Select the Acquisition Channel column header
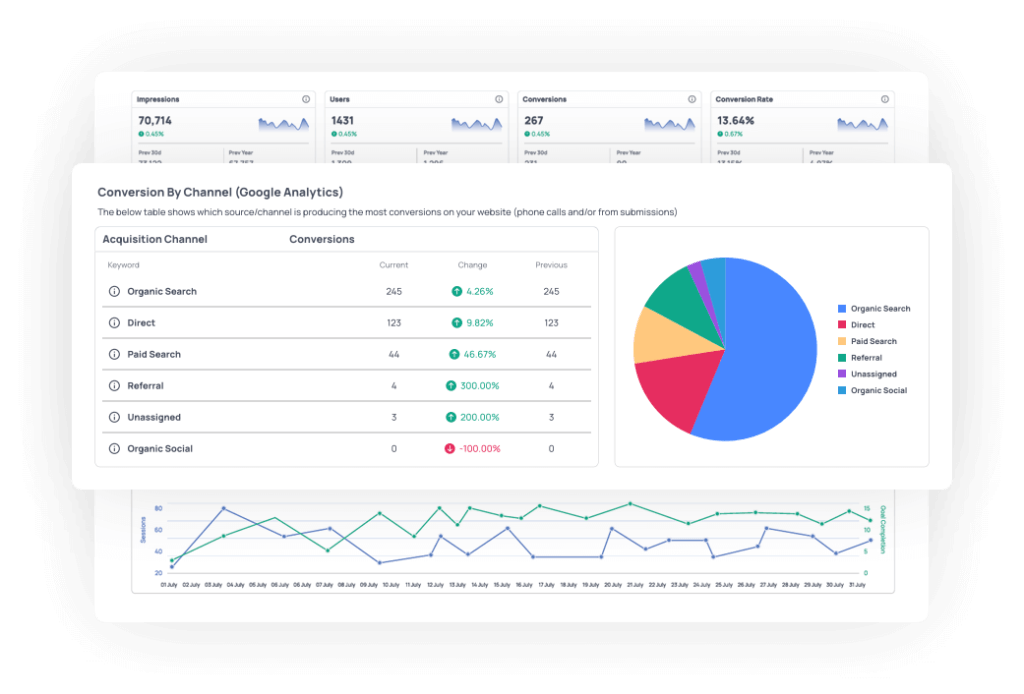Image resolution: width=1024 pixels, height=694 pixels. click(157, 240)
